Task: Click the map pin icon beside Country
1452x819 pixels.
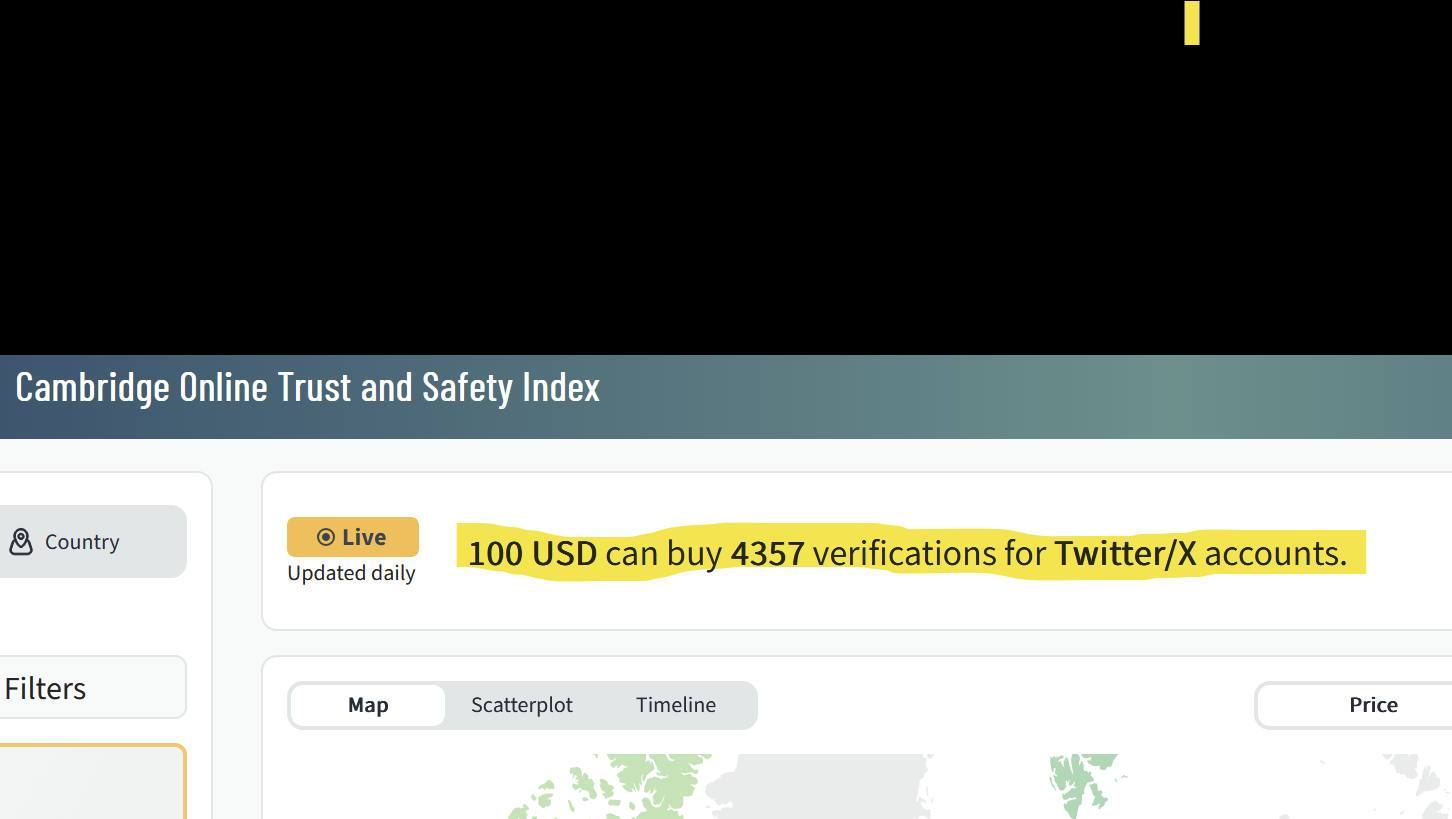Action: point(21,542)
